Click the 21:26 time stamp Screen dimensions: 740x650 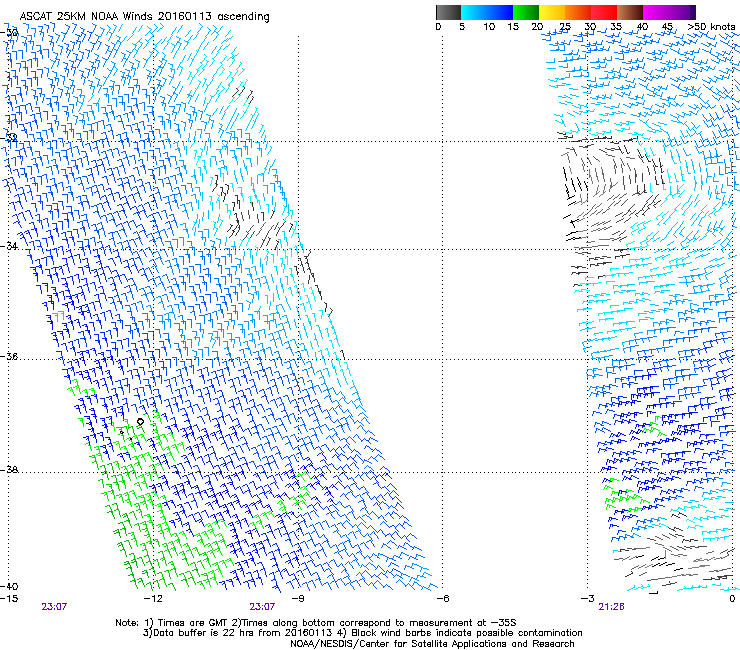[x=611, y=607]
